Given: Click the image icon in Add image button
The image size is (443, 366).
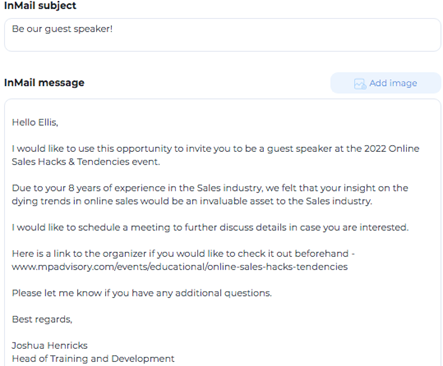Looking at the screenshot, I should (360, 84).
